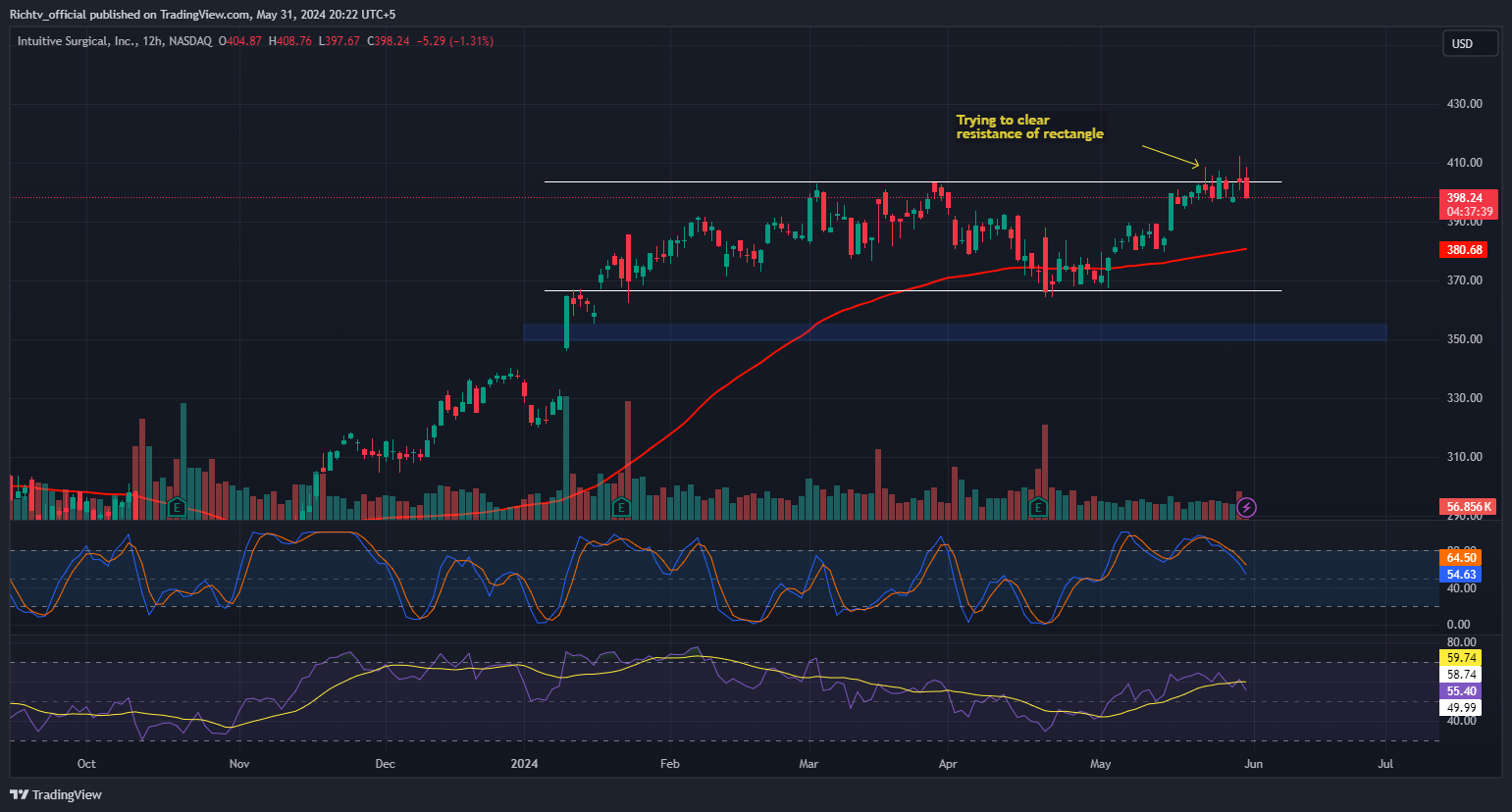Click the May label on time axis

(1101, 764)
